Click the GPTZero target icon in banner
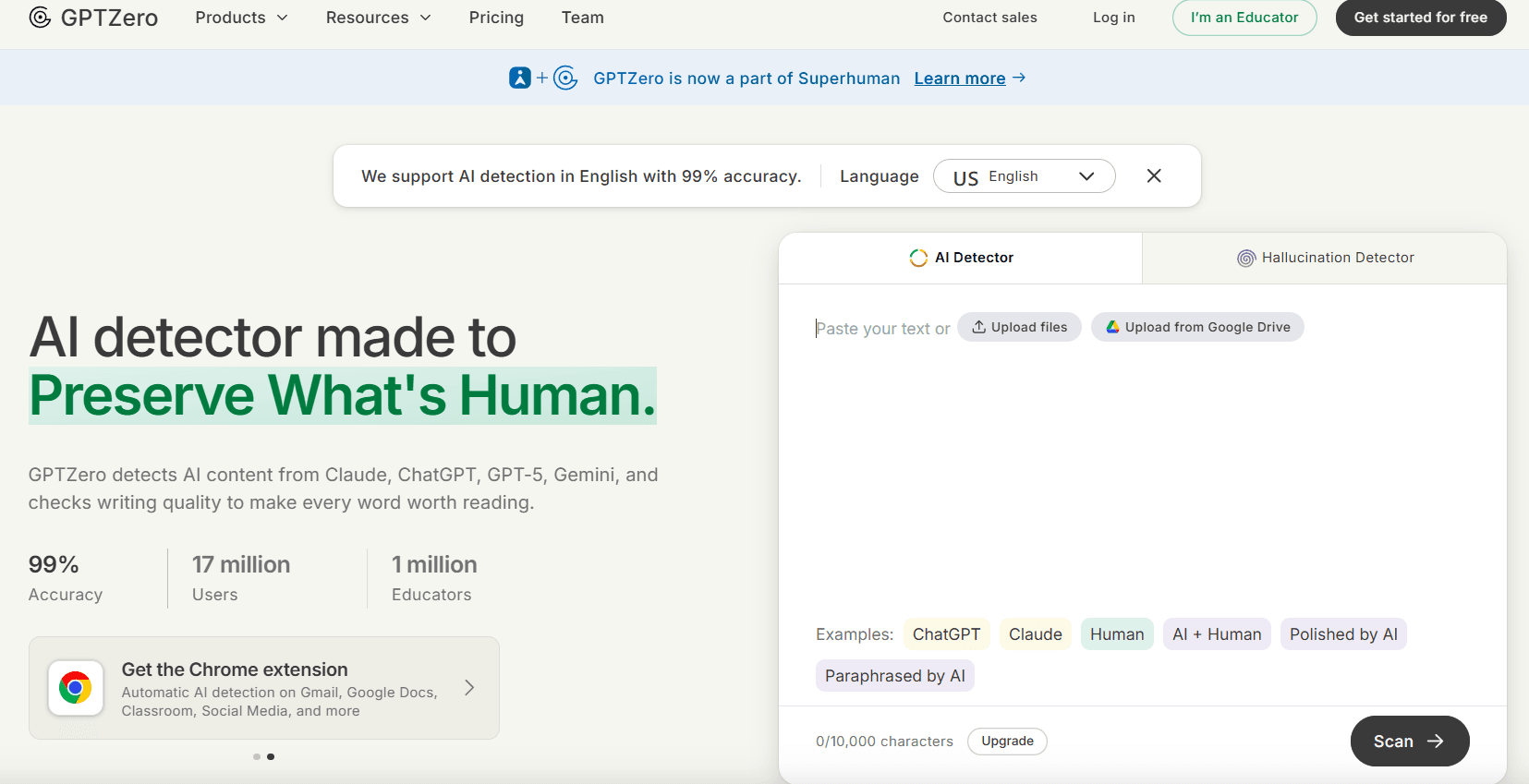This screenshot has width=1529, height=784. pyautogui.click(x=565, y=78)
